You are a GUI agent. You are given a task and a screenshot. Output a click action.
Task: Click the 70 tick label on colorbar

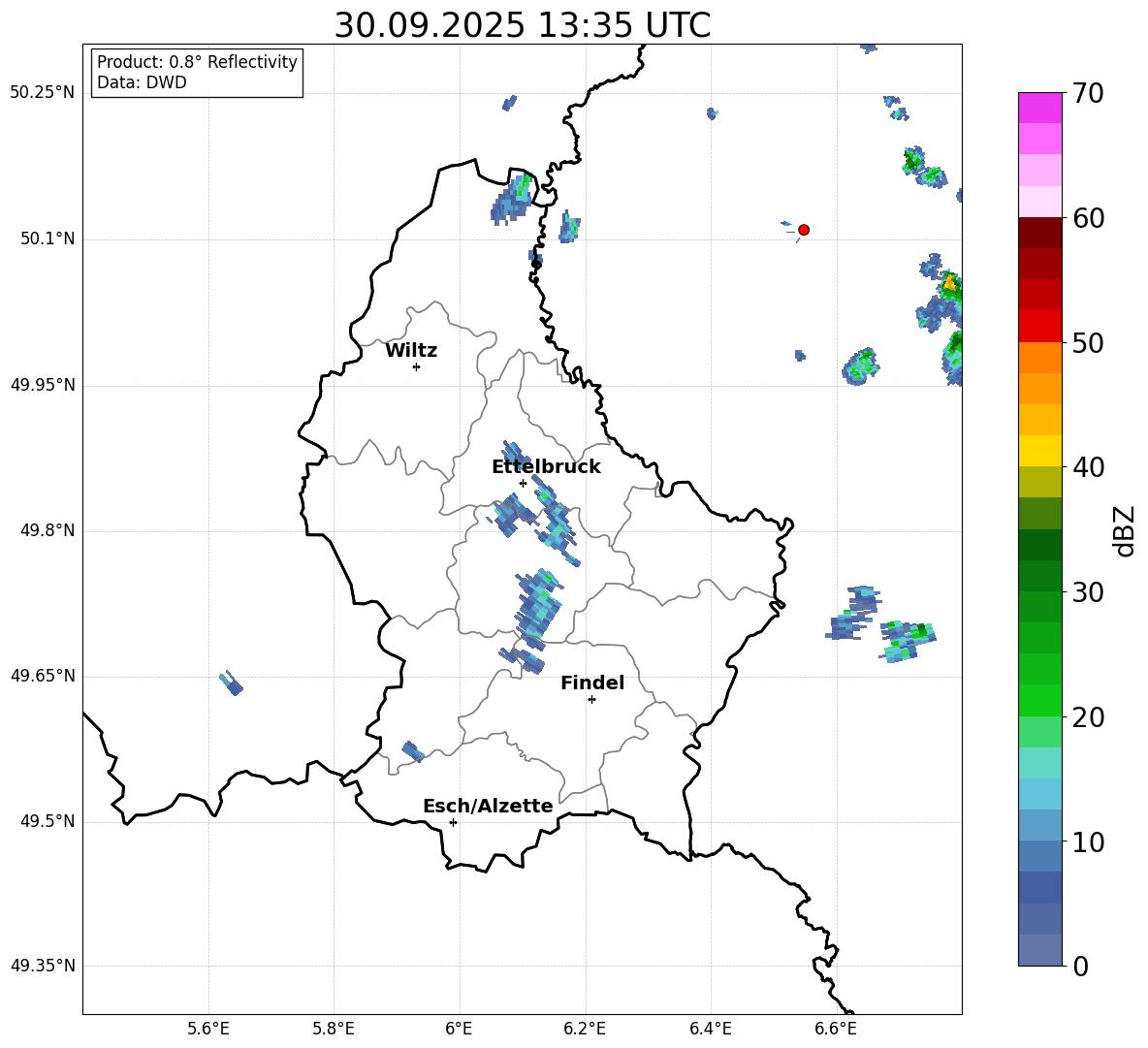[1088, 94]
